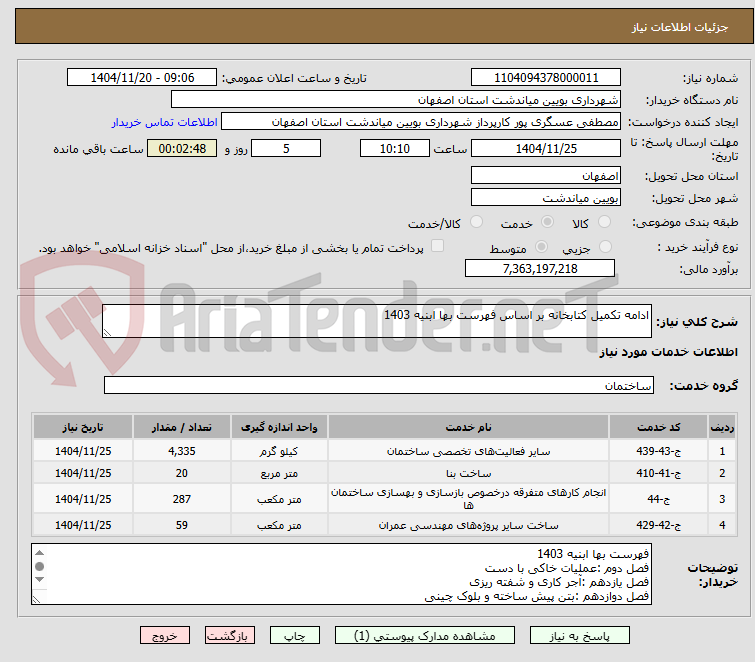Click service name سایر فعالیت‌های تخصصی ساختمان
The width and height of the screenshot is (755, 662).
click(469, 451)
